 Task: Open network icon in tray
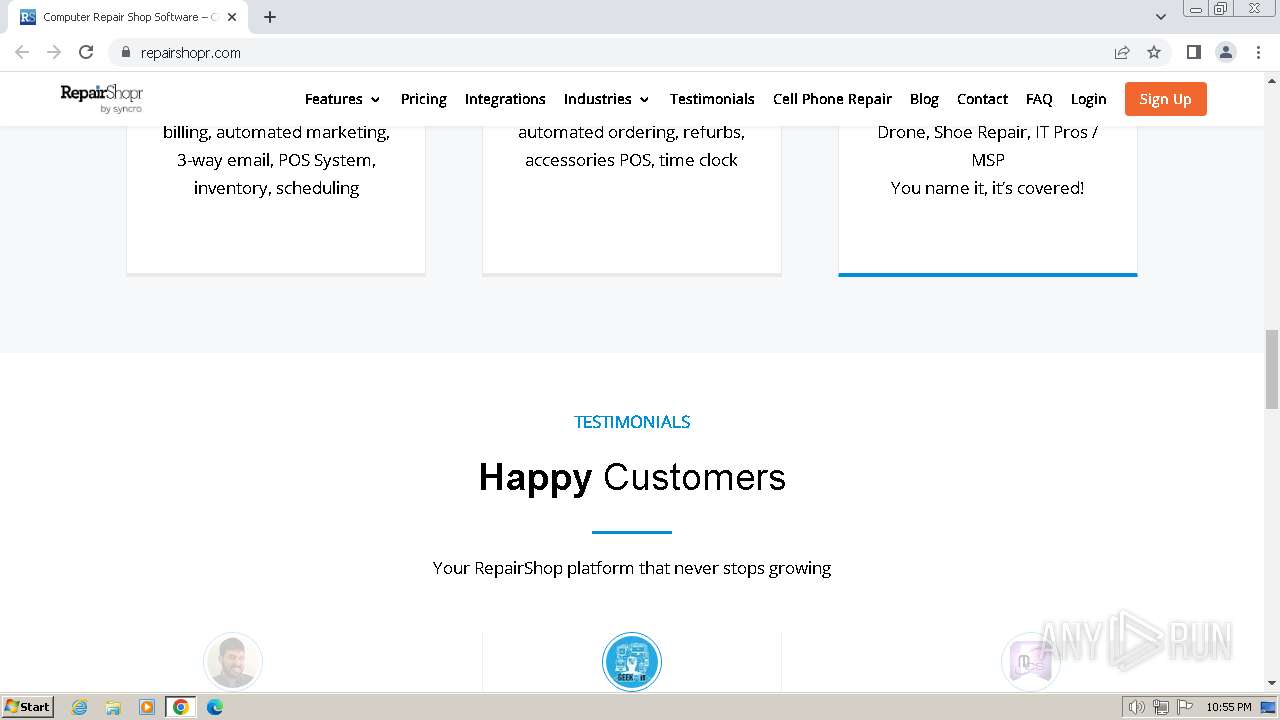click(1161, 707)
